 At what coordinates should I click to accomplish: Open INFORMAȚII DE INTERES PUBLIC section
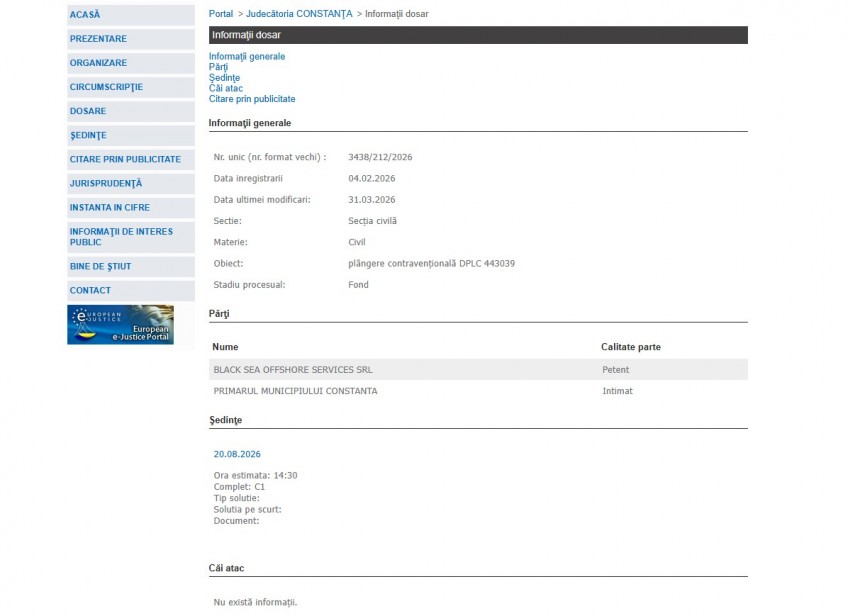[x=121, y=237]
